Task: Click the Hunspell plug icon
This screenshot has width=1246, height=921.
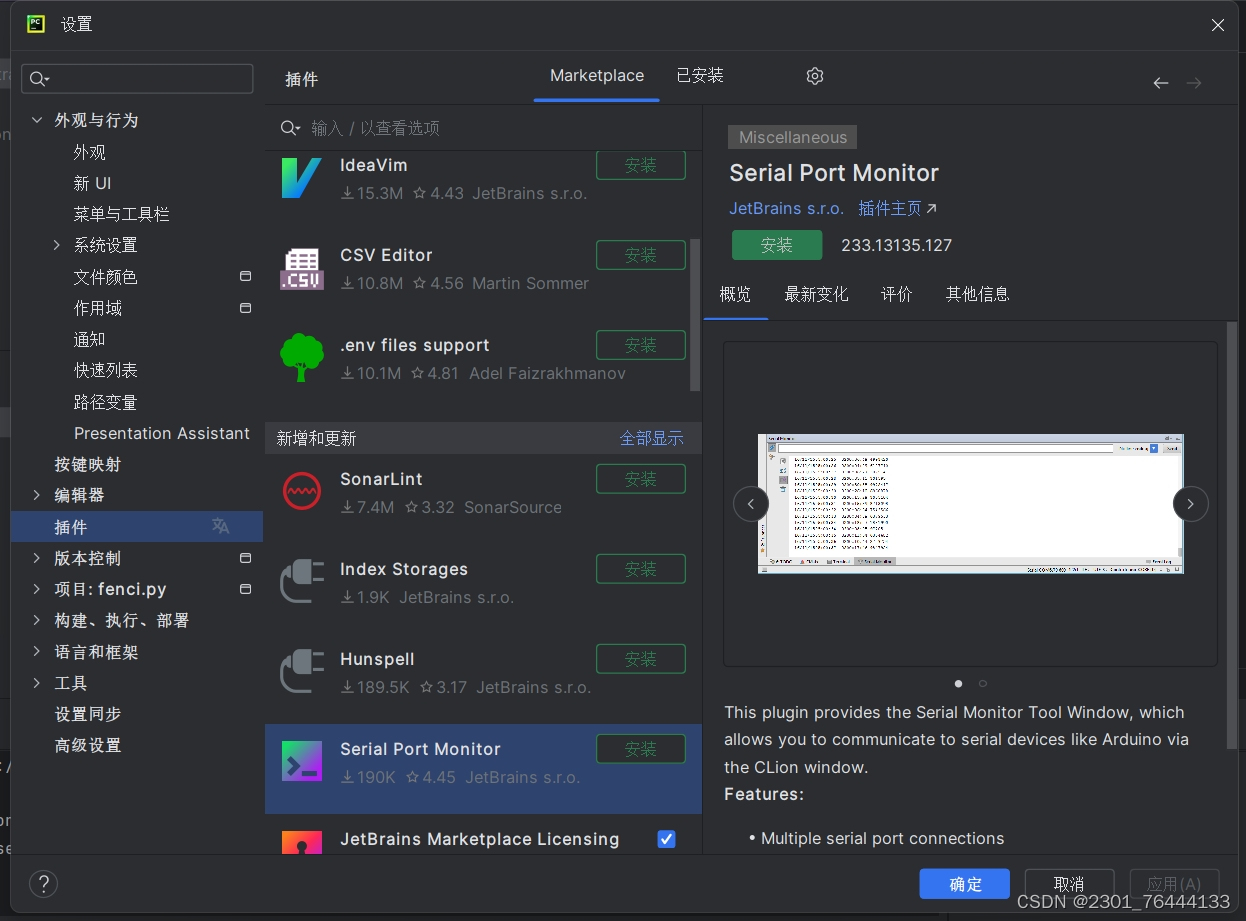Action: click(x=301, y=672)
